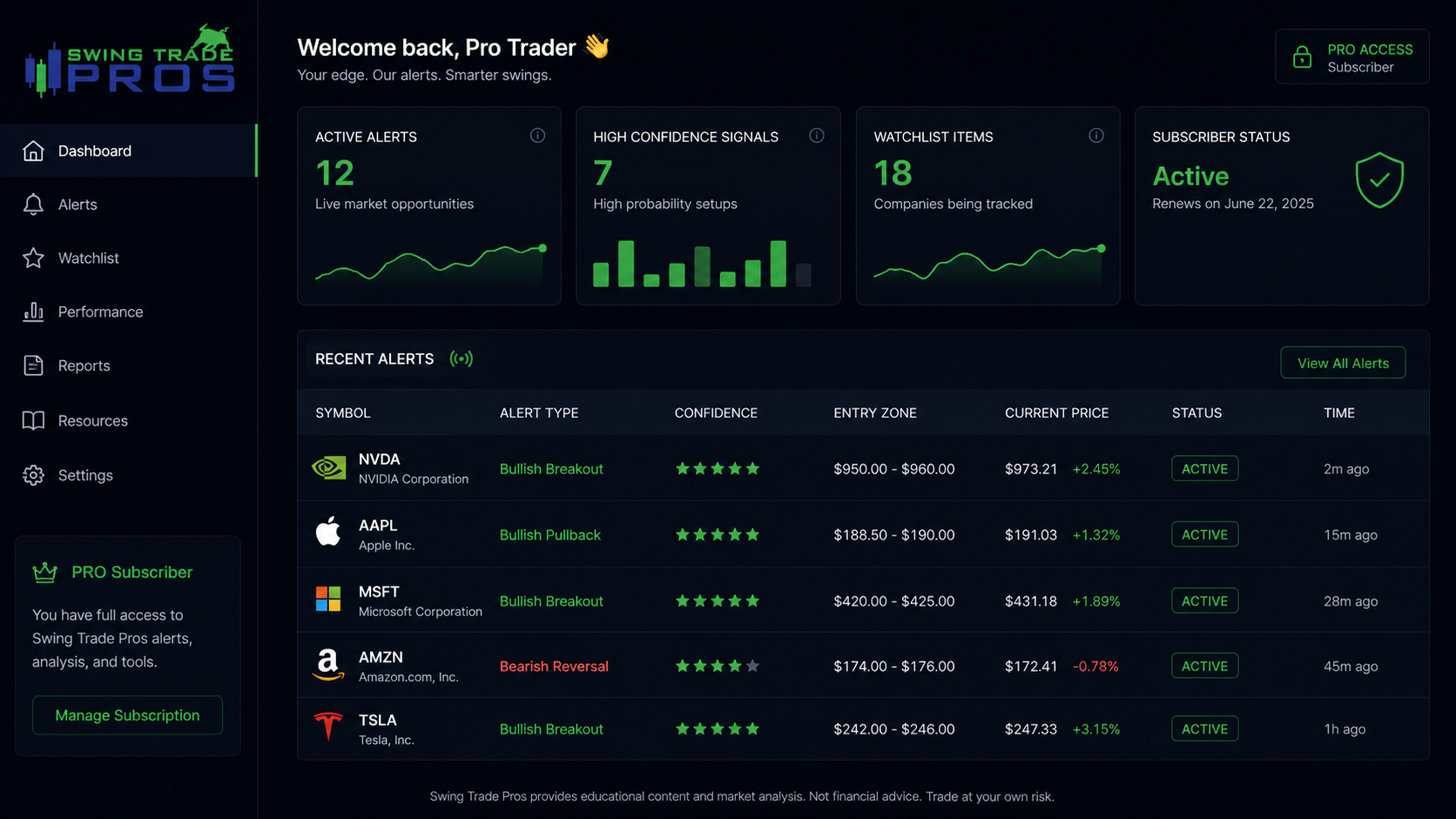
Task: Click the STATUS column header
Action: [x=1196, y=413]
